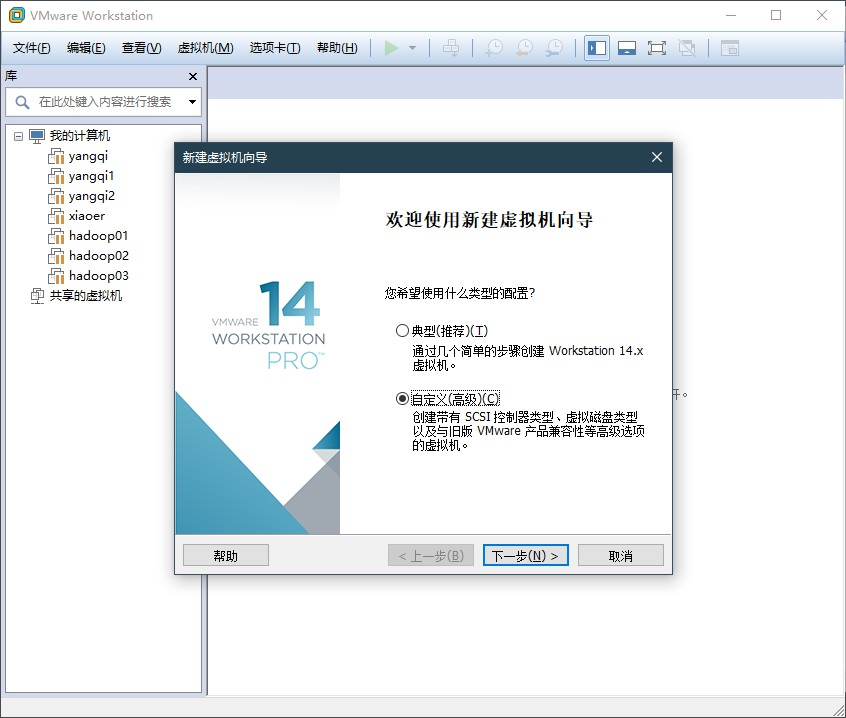Click the yangqi2 VM icon
Screen dimensions: 846x718
coord(56,196)
